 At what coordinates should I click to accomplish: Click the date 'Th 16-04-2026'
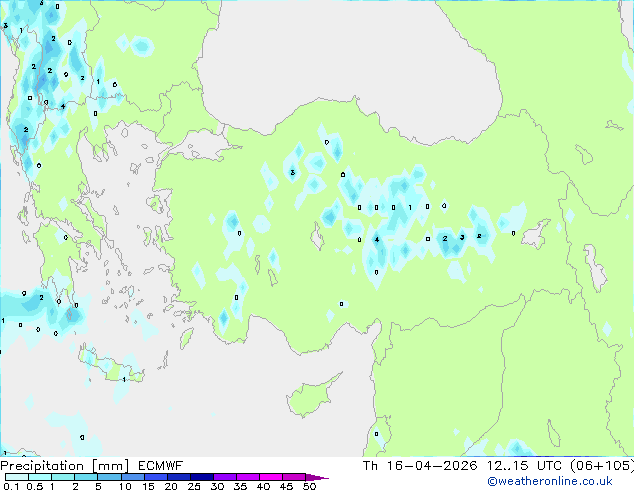(x=420, y=466)
